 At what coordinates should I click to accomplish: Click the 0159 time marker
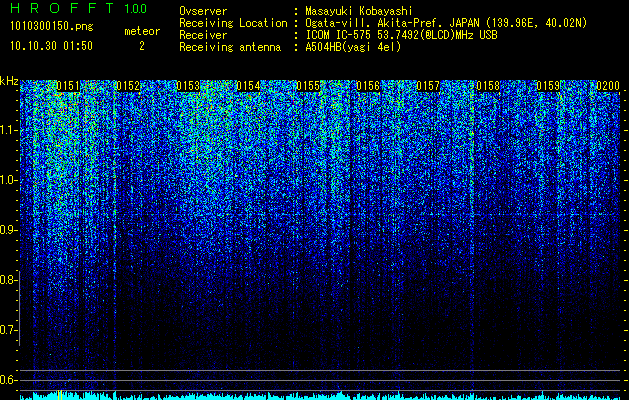(x=548, y=86)
